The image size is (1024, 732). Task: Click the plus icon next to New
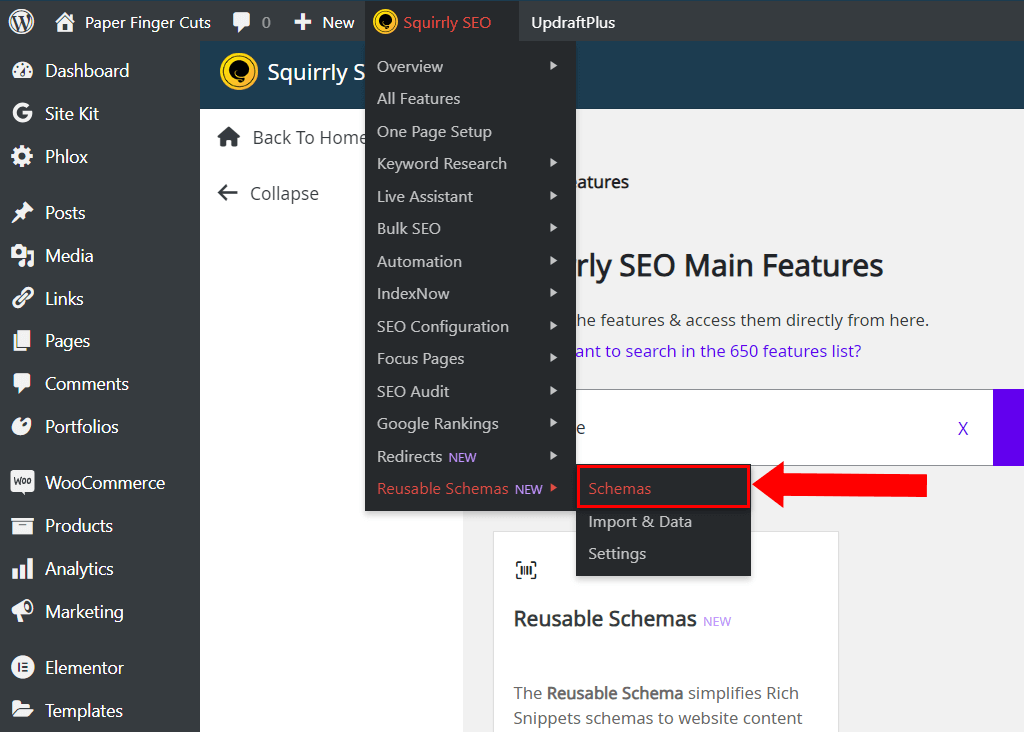[302, 22]
